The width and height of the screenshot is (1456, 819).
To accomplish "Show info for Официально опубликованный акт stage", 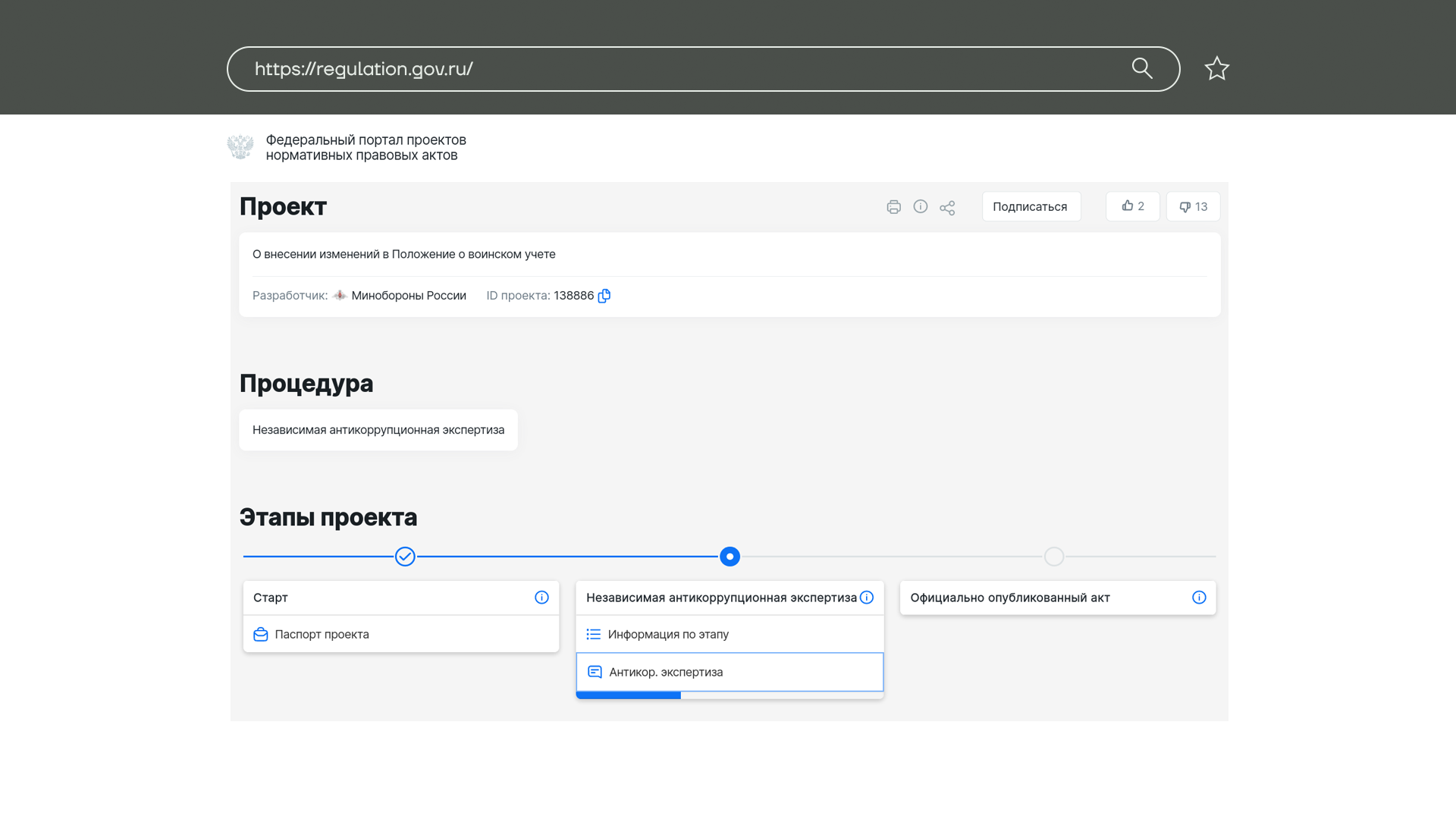I will pos(1199,598).
